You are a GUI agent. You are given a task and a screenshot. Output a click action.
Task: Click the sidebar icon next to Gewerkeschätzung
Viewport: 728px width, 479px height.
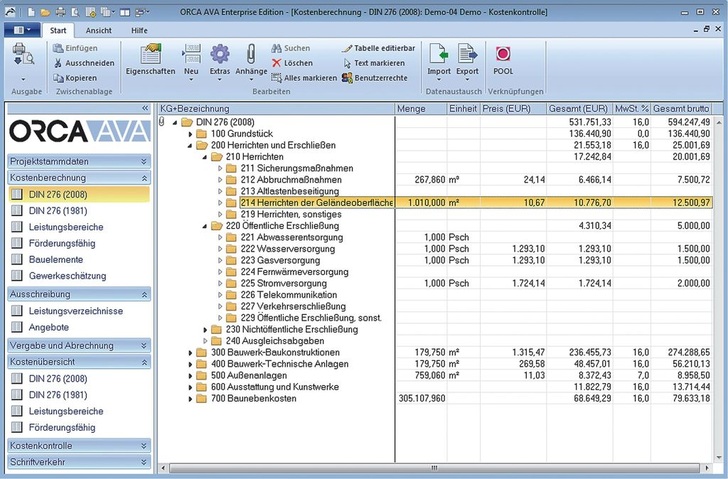coord(17,275)
